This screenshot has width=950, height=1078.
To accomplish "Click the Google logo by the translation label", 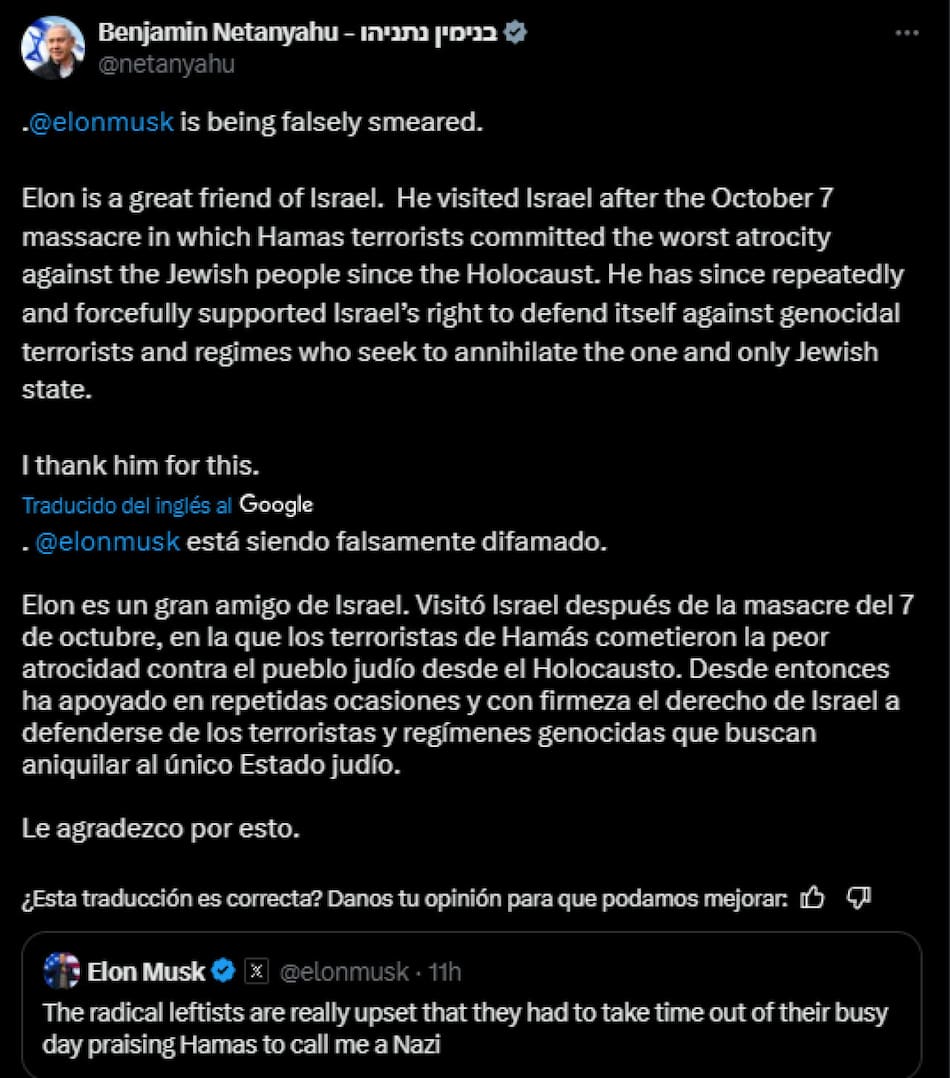I will (277, 505).
